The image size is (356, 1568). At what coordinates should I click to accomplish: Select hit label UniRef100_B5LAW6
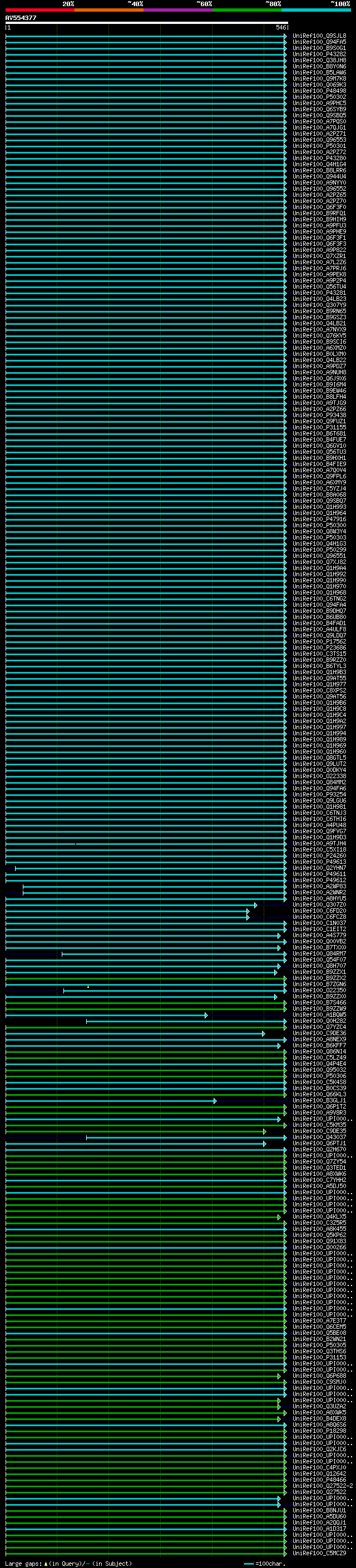pos(319,72)
